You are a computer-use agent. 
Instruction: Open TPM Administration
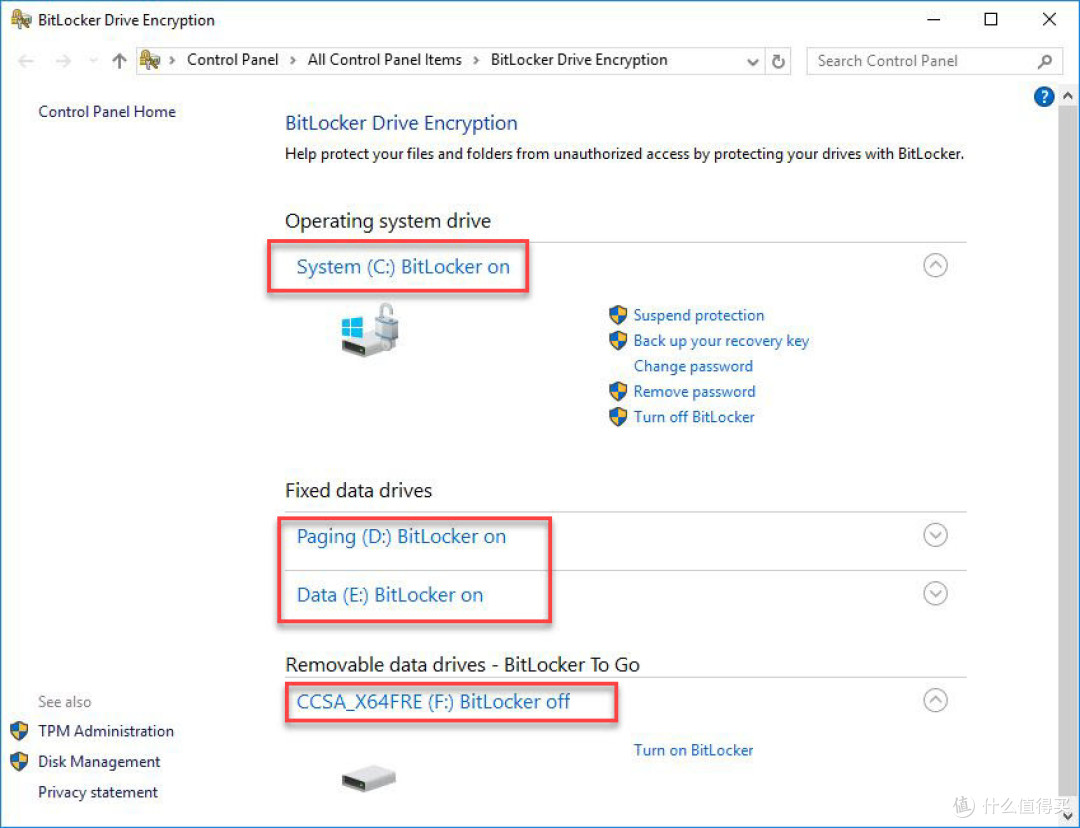[105, 731]
